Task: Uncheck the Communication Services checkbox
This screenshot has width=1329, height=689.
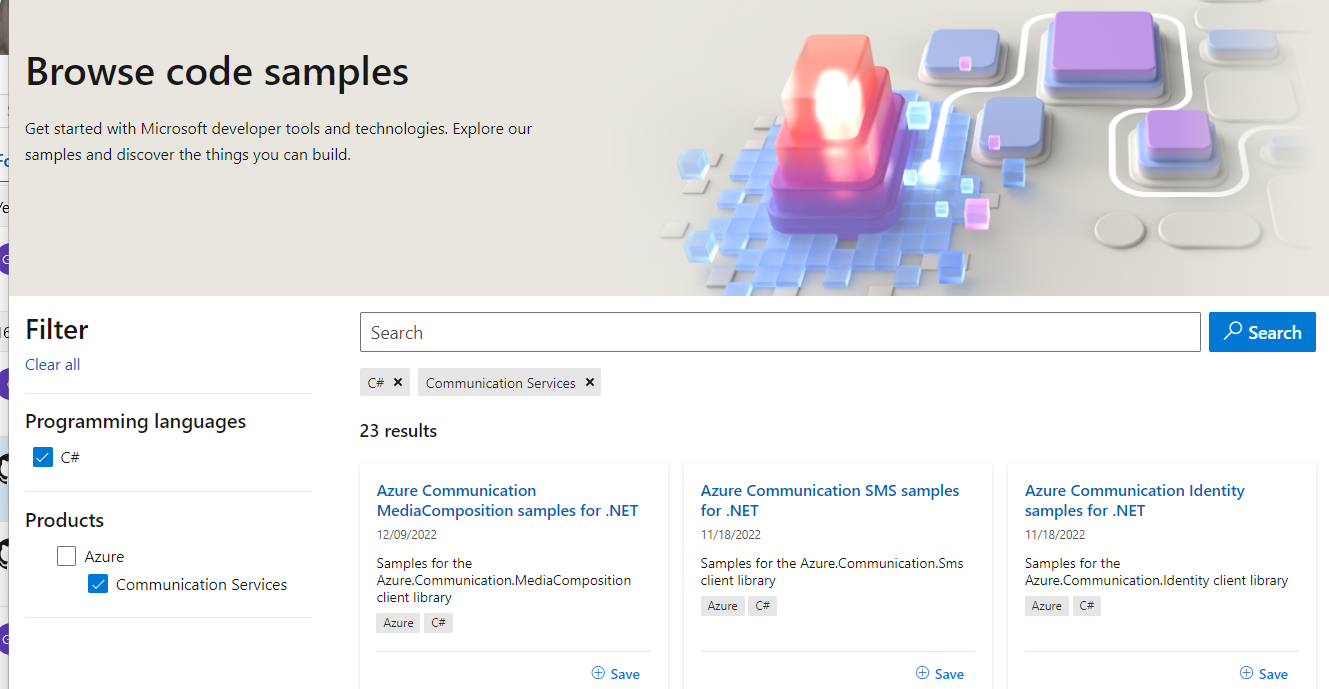Action: [98, 584]
